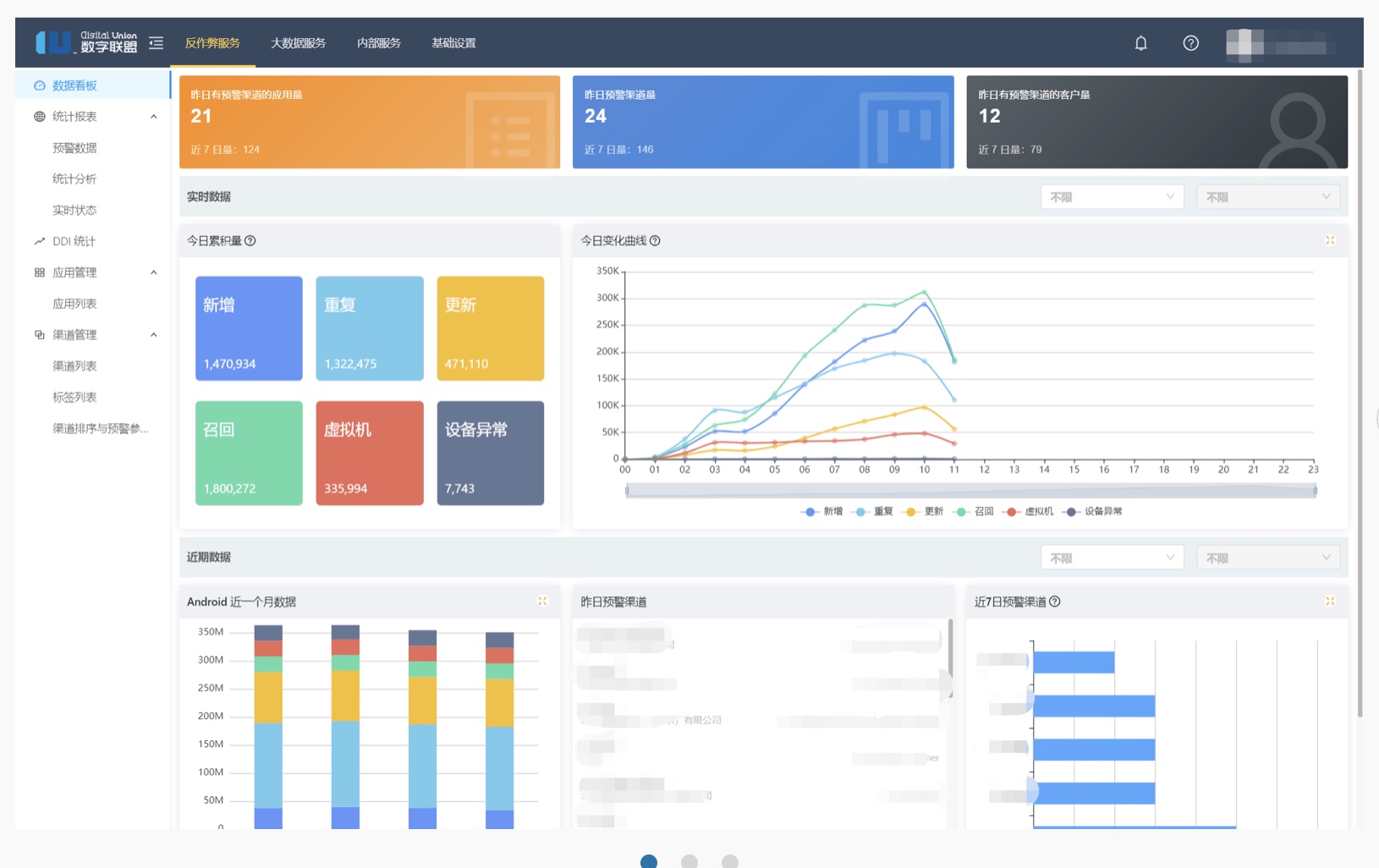Screen dimensions: 1379x868
Task: Open 实时状态 submenu item
Action: (x=74, y=211)
